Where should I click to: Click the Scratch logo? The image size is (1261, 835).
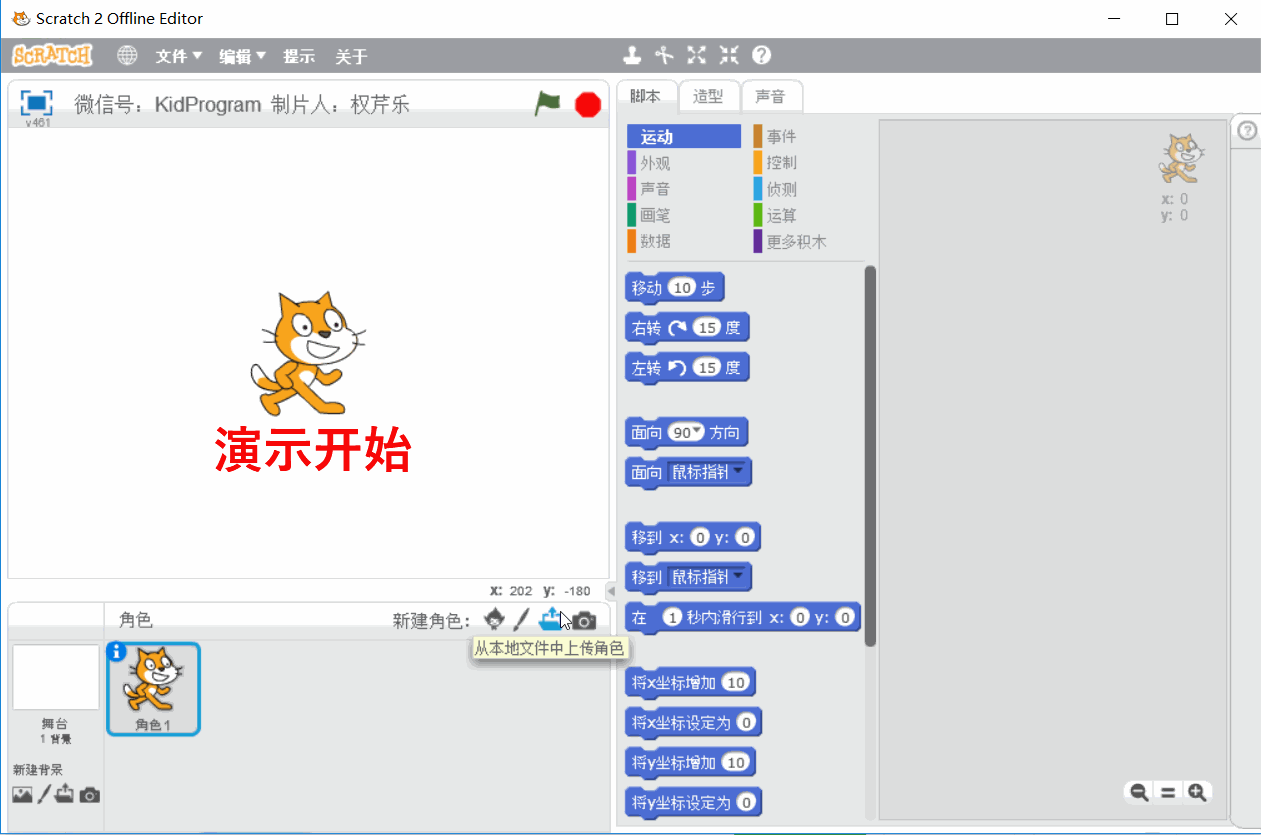coord(52,55)
